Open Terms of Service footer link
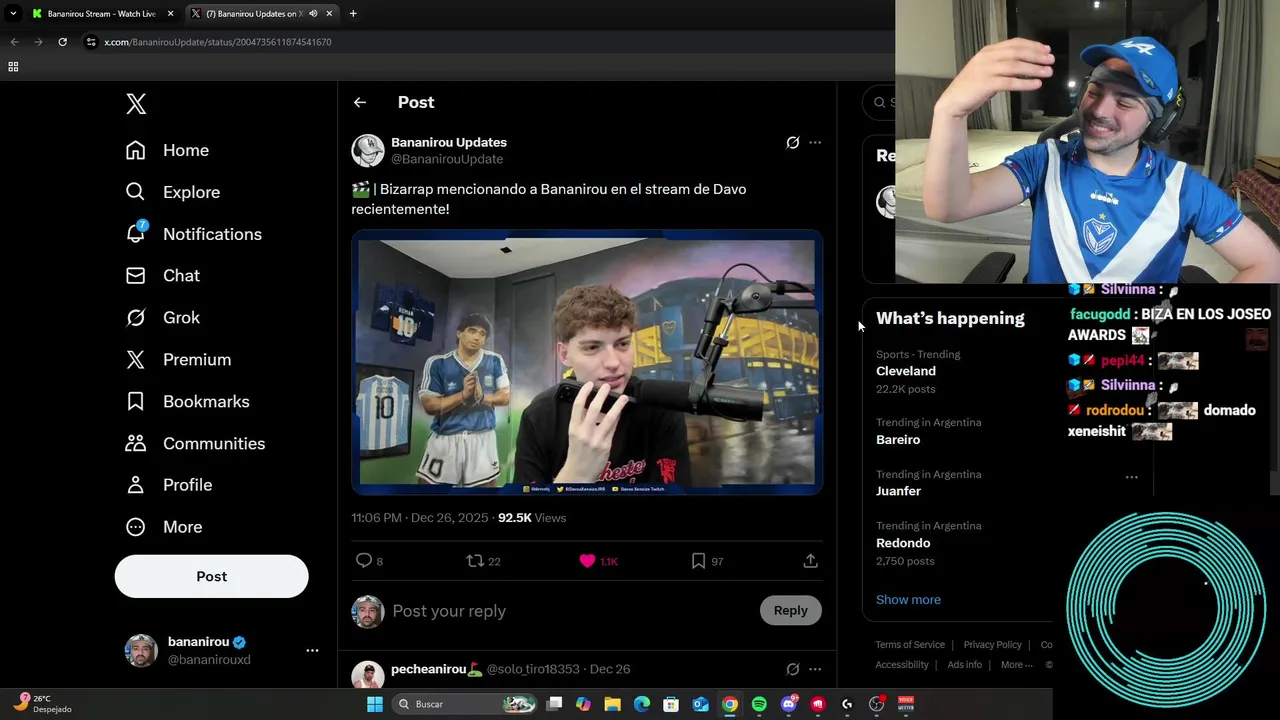The width and height of the screenshot is (1280, 720). 910,645
